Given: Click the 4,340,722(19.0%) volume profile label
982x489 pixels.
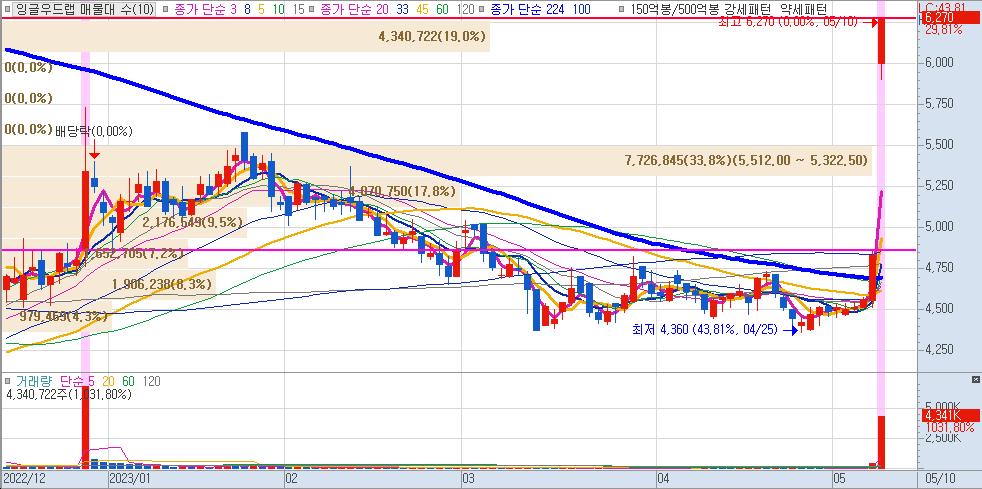Looking at the screenshot, I should tap(432, 37).
